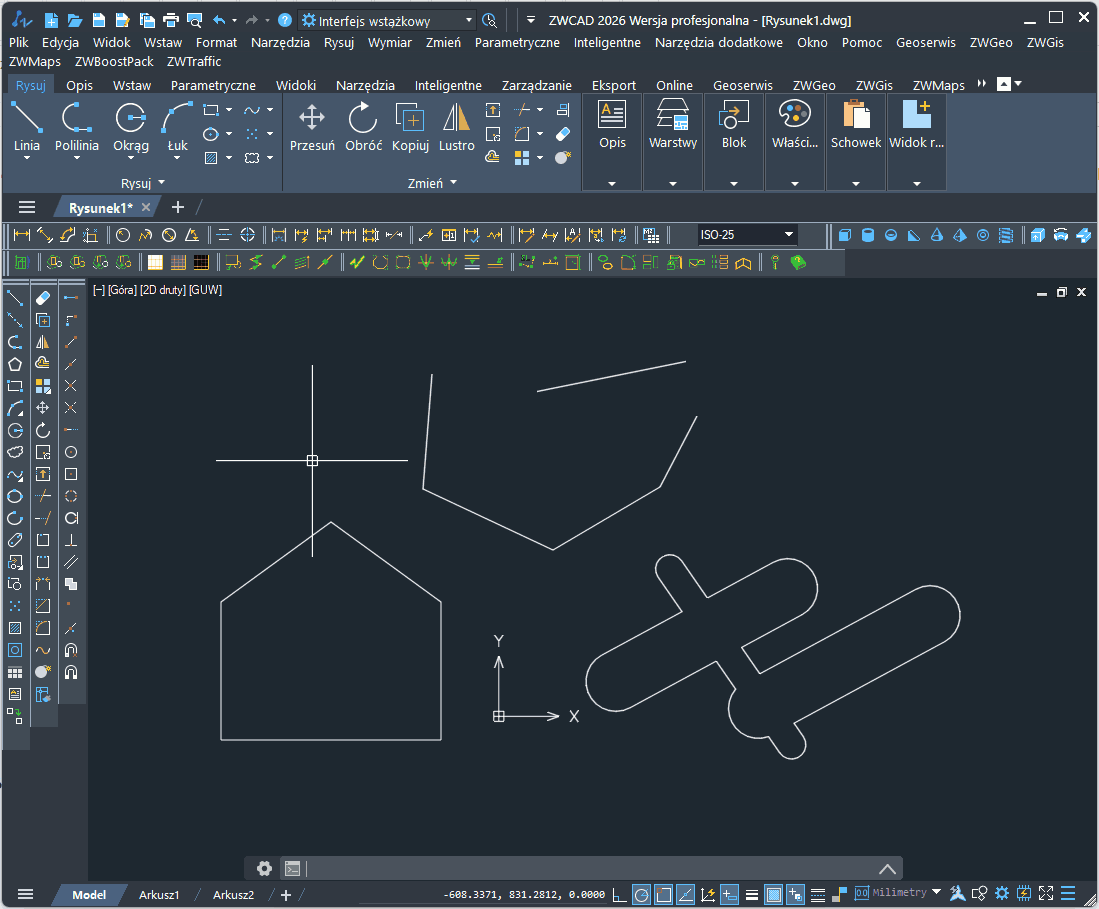Select the Polilinia drawing tool
The height and width of the screenshot is (909, 1099).
(76, 127)
